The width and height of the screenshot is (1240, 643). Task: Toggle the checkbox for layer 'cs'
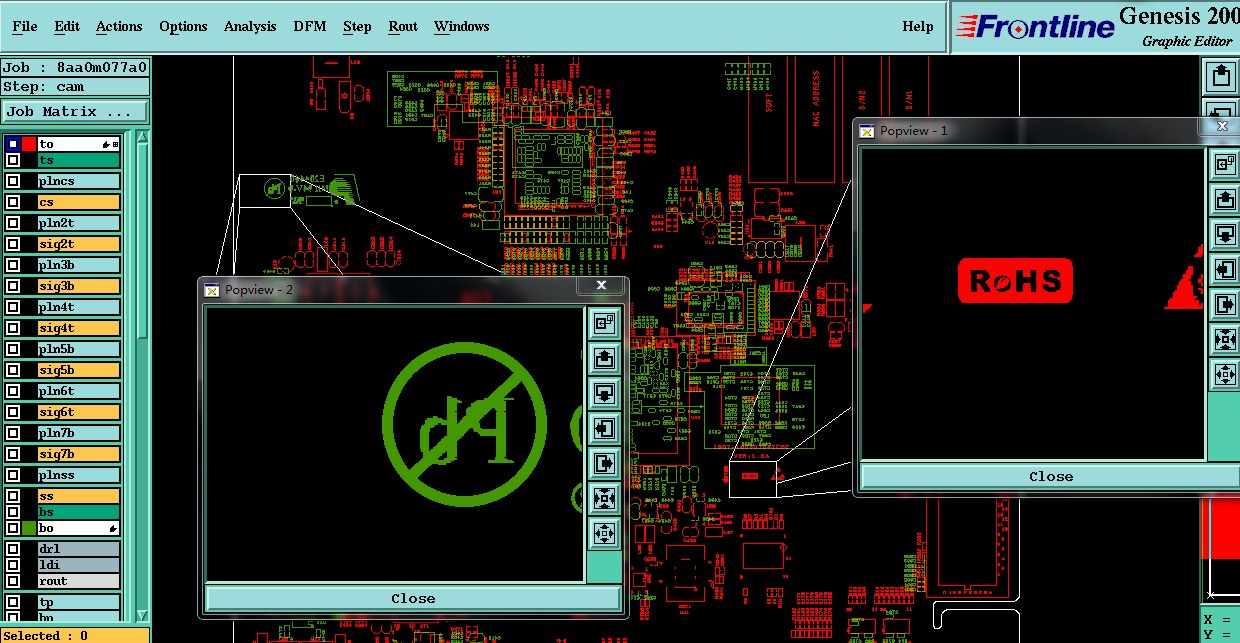point(13,202)
